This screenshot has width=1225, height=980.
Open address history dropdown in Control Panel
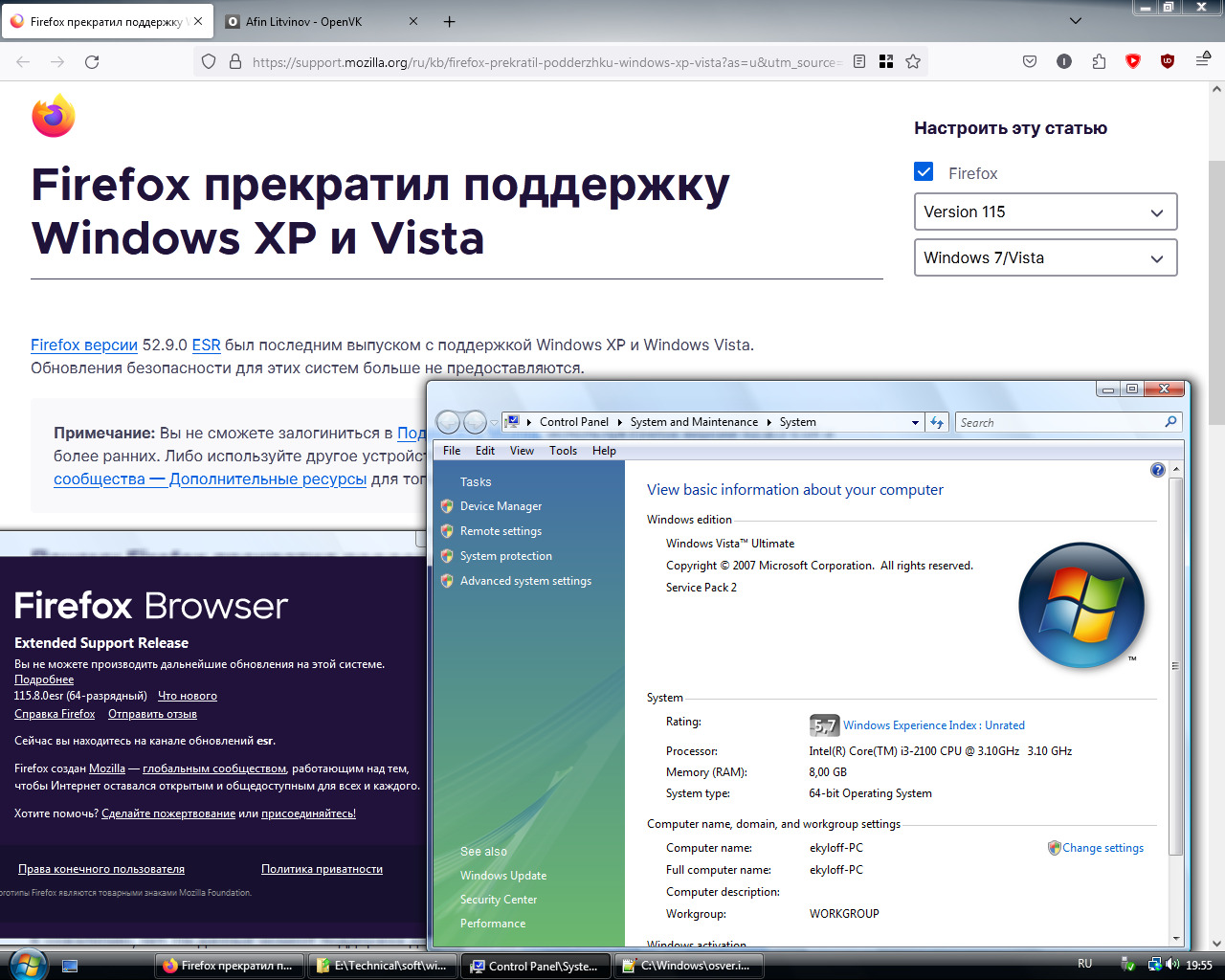coord(915,422)
